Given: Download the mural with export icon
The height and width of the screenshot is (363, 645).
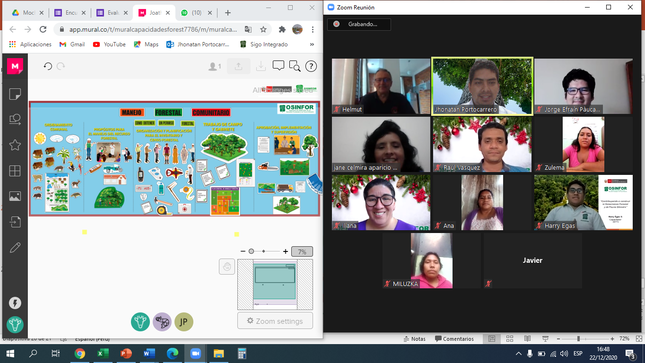Looking at the screenshot, I should click(x=261, y=66).
